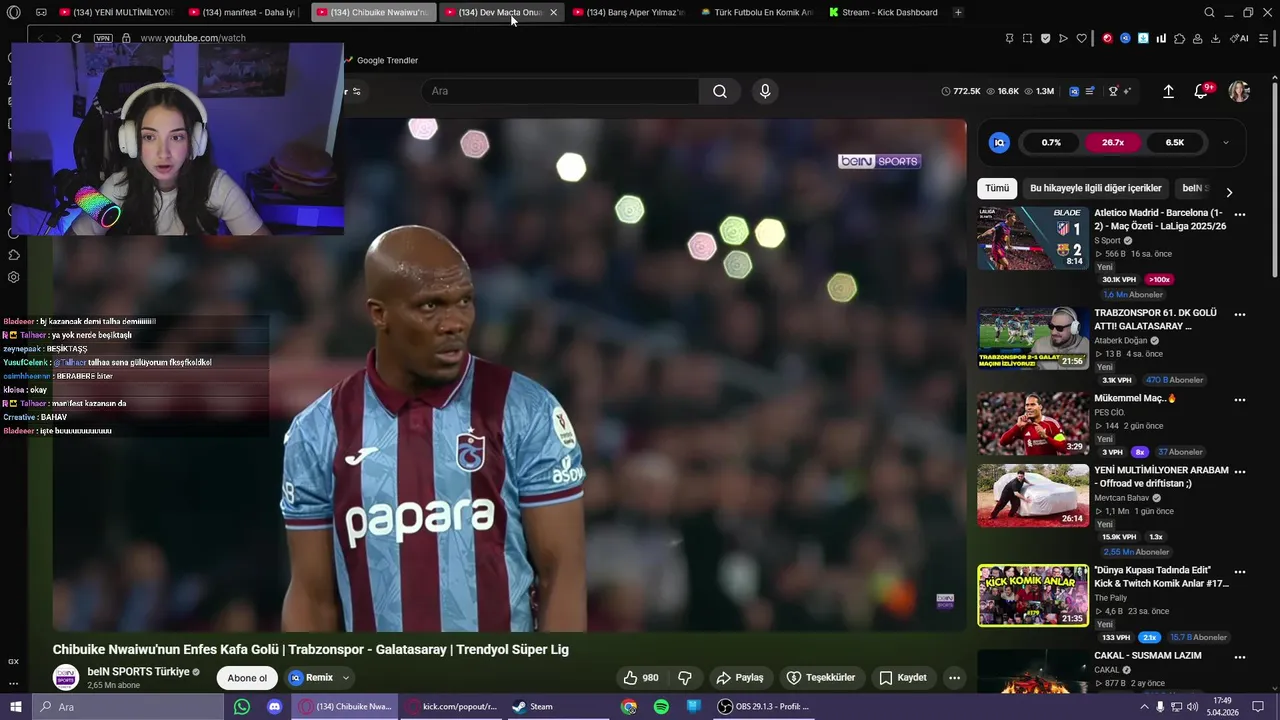Click the YouTube search magnifier button
Screen dimensions: 1280x720
(720, 91)
